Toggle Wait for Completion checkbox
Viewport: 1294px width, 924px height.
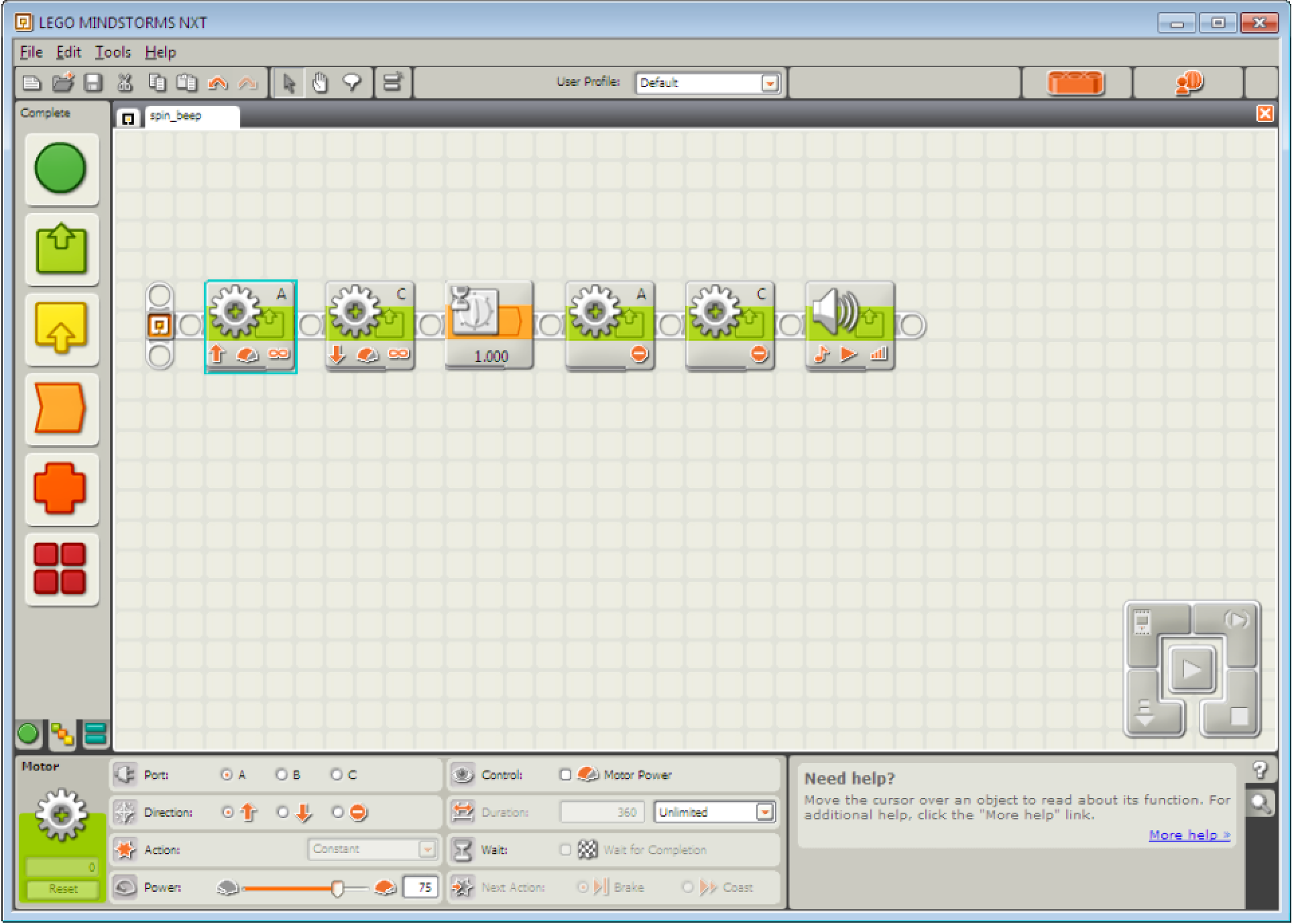[565, 850]
